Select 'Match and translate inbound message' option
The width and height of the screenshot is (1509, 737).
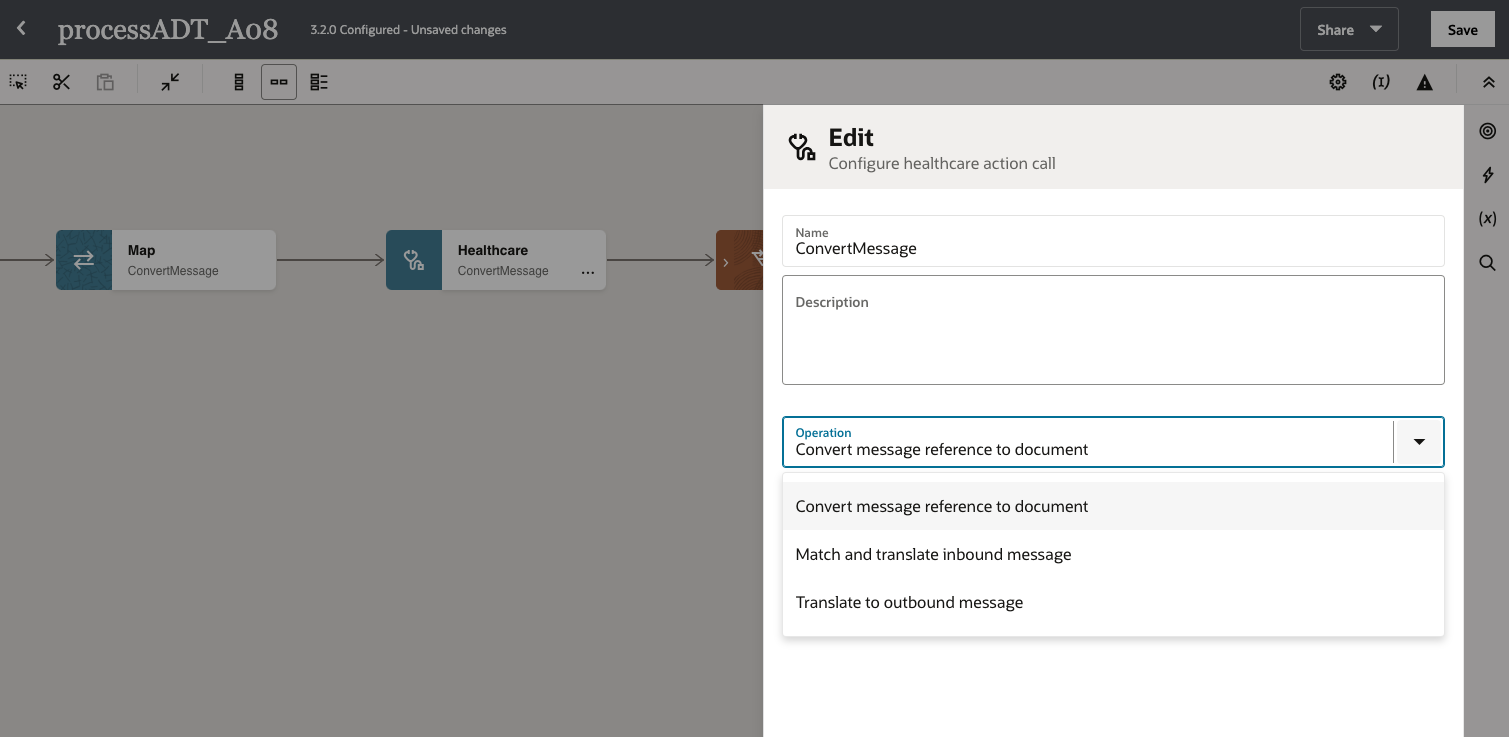coord(933,554)
